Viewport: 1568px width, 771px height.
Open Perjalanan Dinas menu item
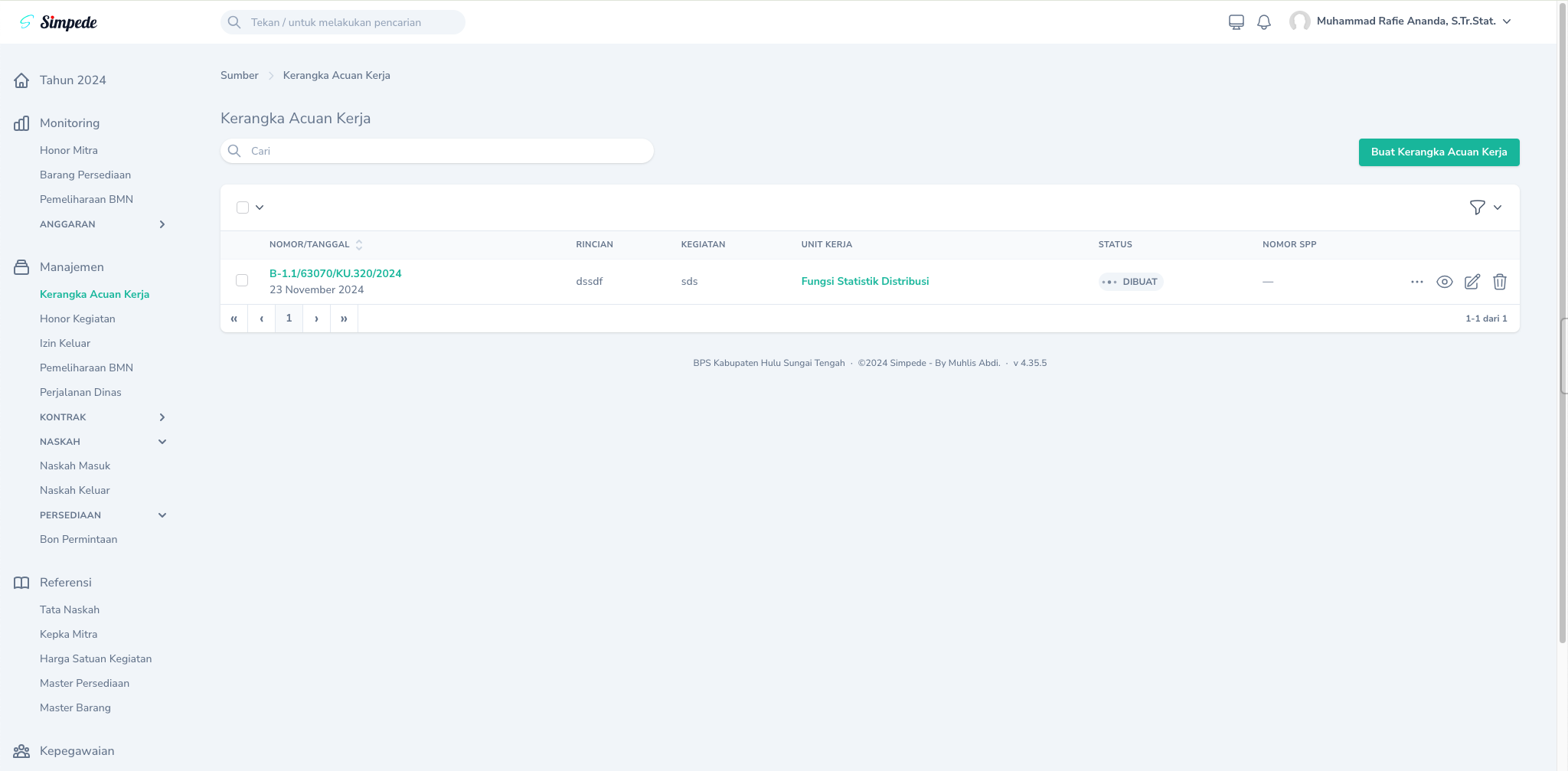pyautogui.click(x=80, y=393)
